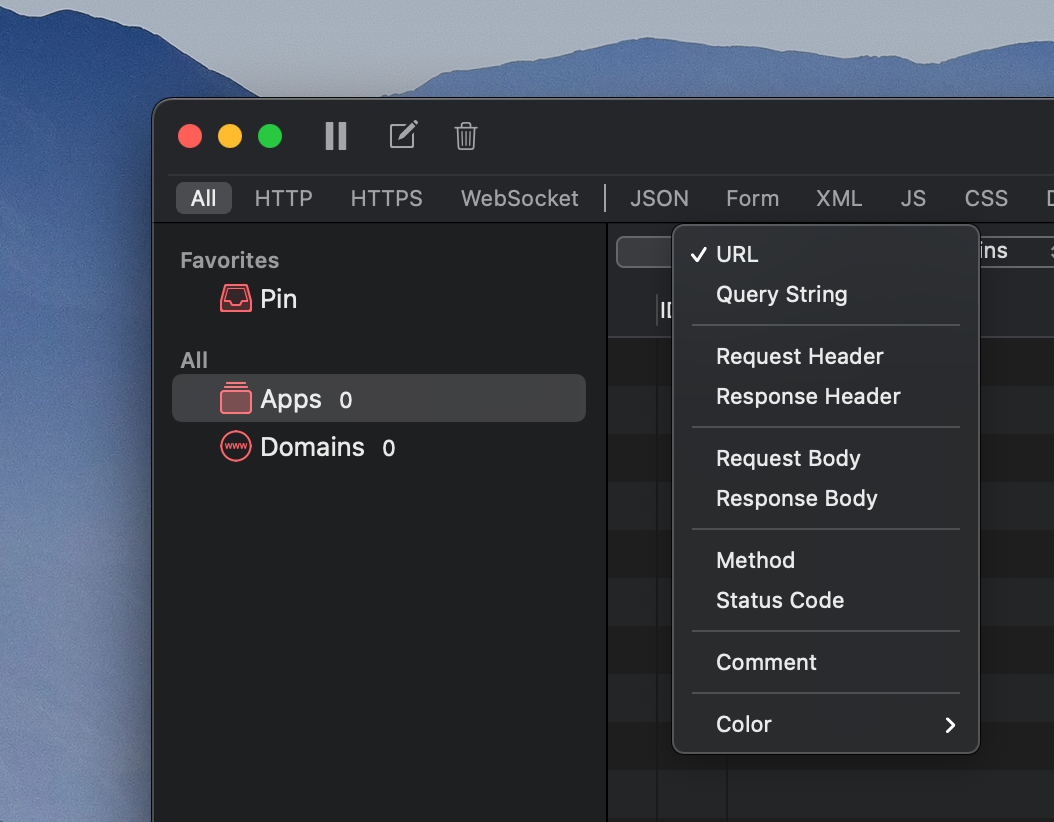
Task: Expand the Color submenu arrow
Action: (950, 725)
